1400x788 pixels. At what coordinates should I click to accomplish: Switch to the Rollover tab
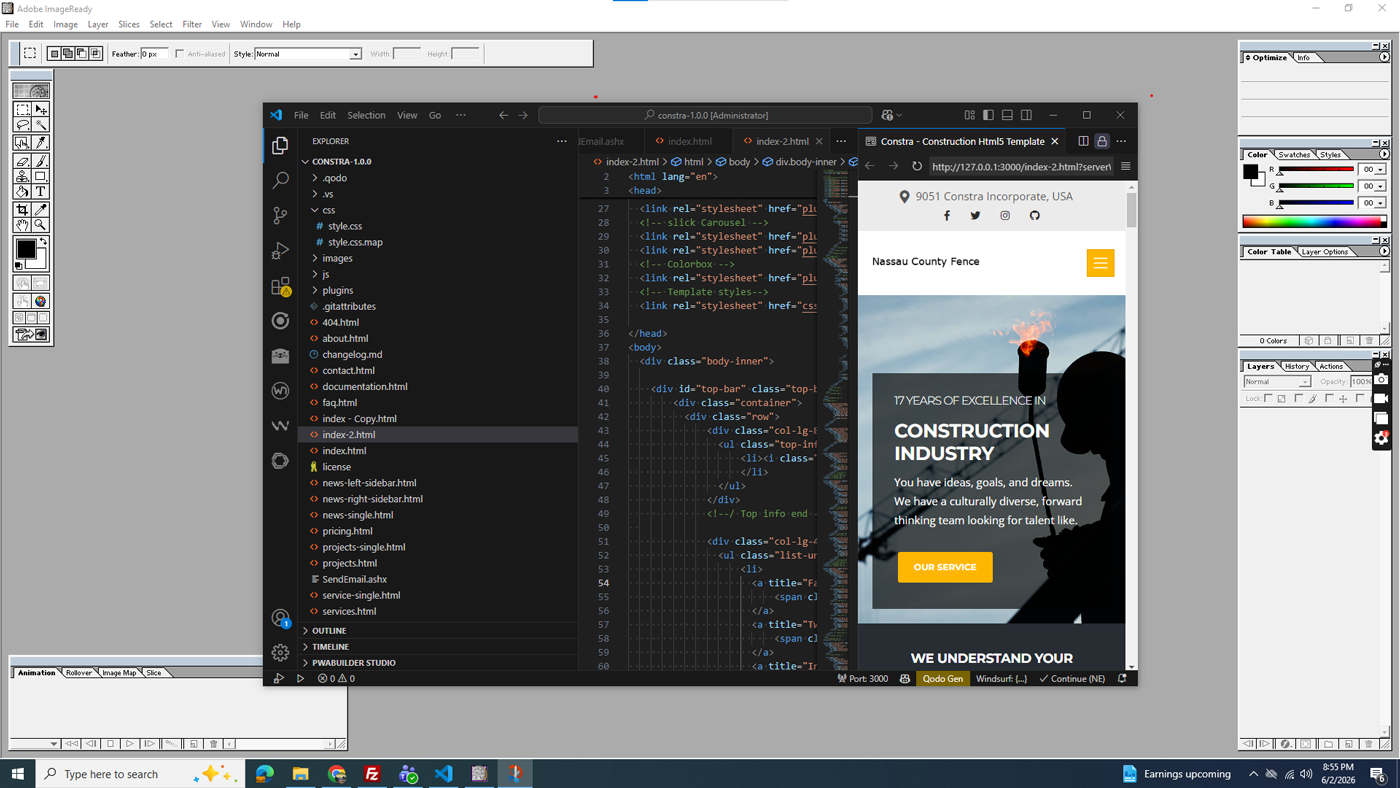click(x=78, y=673)
